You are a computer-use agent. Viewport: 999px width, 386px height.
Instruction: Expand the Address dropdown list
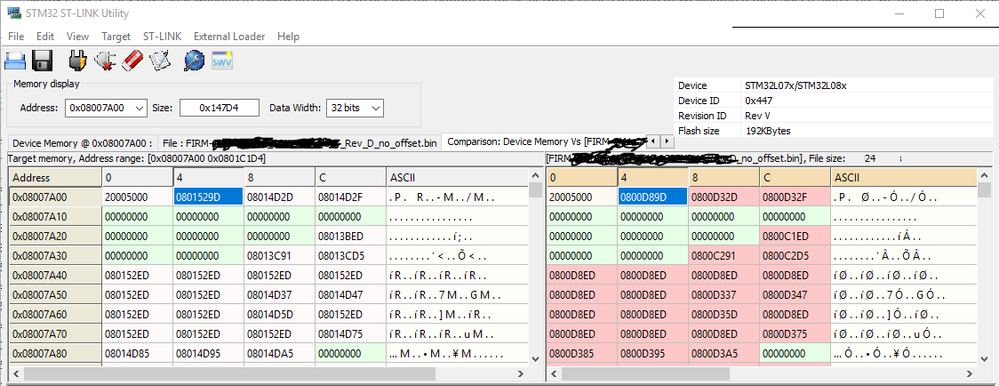140,108
